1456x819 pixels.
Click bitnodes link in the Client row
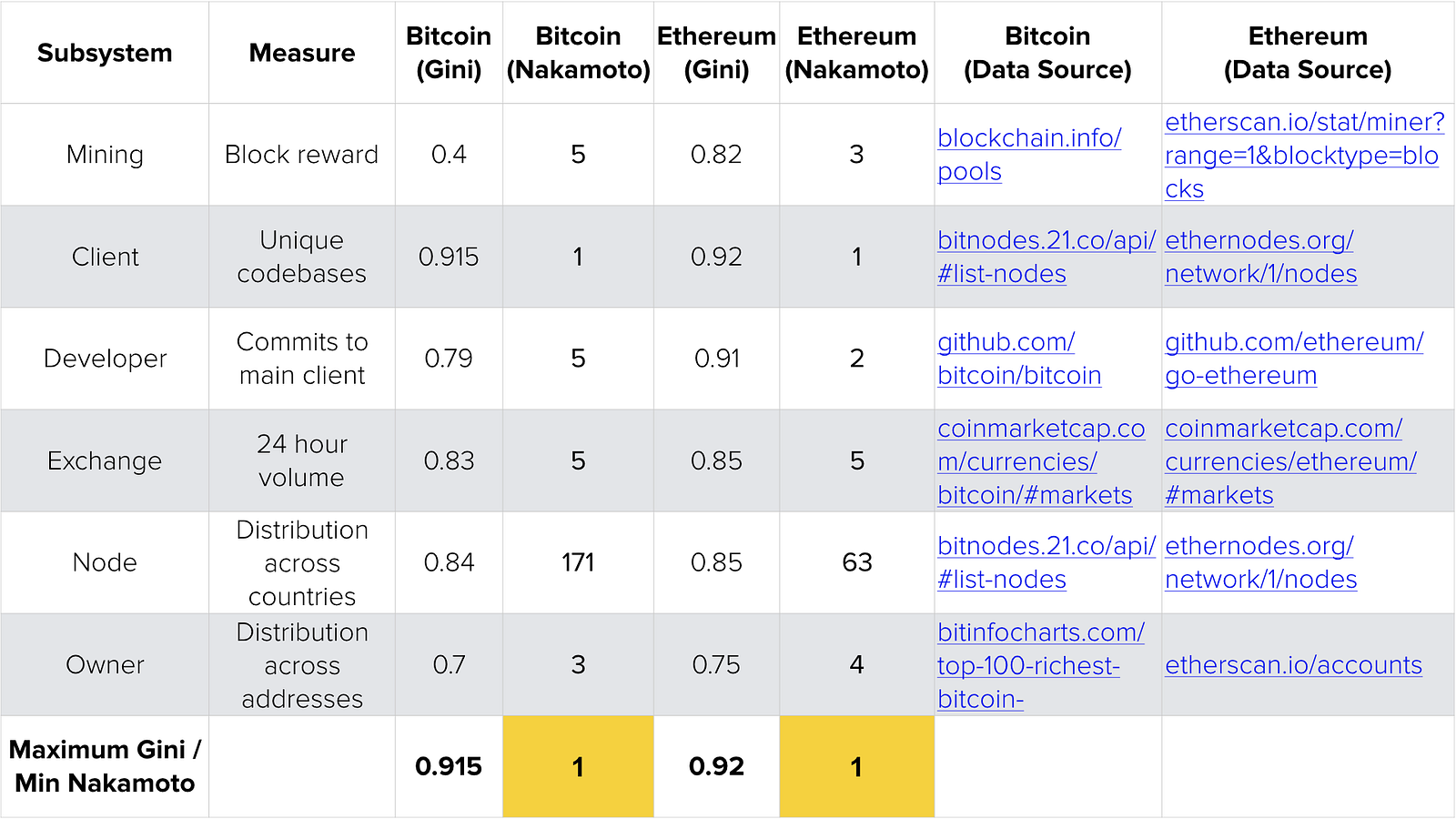(x=1046, y=241)
